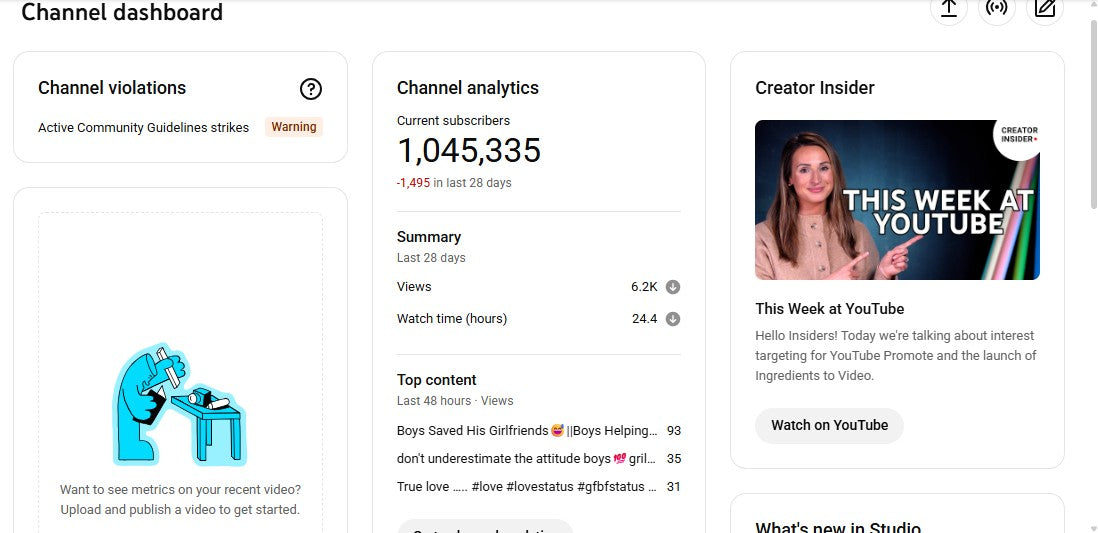Open the 'True love' lovestatus video
Image resolution: width=1098 pixels, height=533 pixels.
pyautogui.click(x=527, y=487)
